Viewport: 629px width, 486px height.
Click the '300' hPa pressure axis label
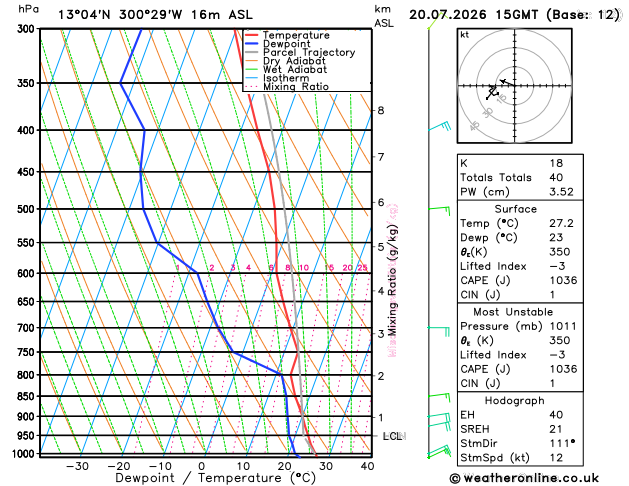(28, 29)
